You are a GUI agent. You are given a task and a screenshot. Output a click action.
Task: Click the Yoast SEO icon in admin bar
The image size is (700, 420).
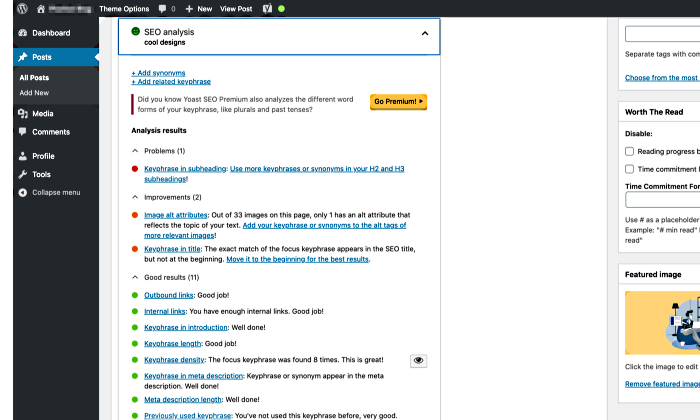tap(267, 8)
